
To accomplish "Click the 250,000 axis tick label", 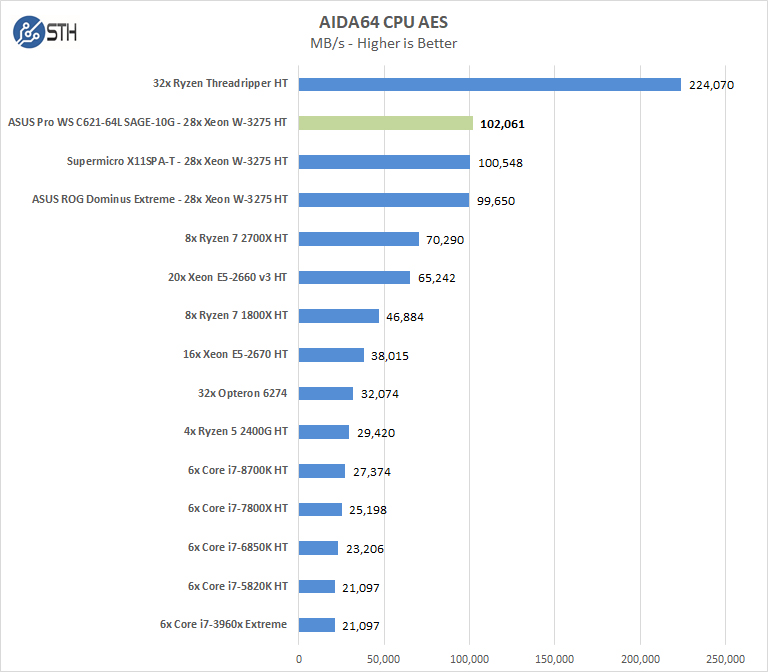I will coord(725,659).
